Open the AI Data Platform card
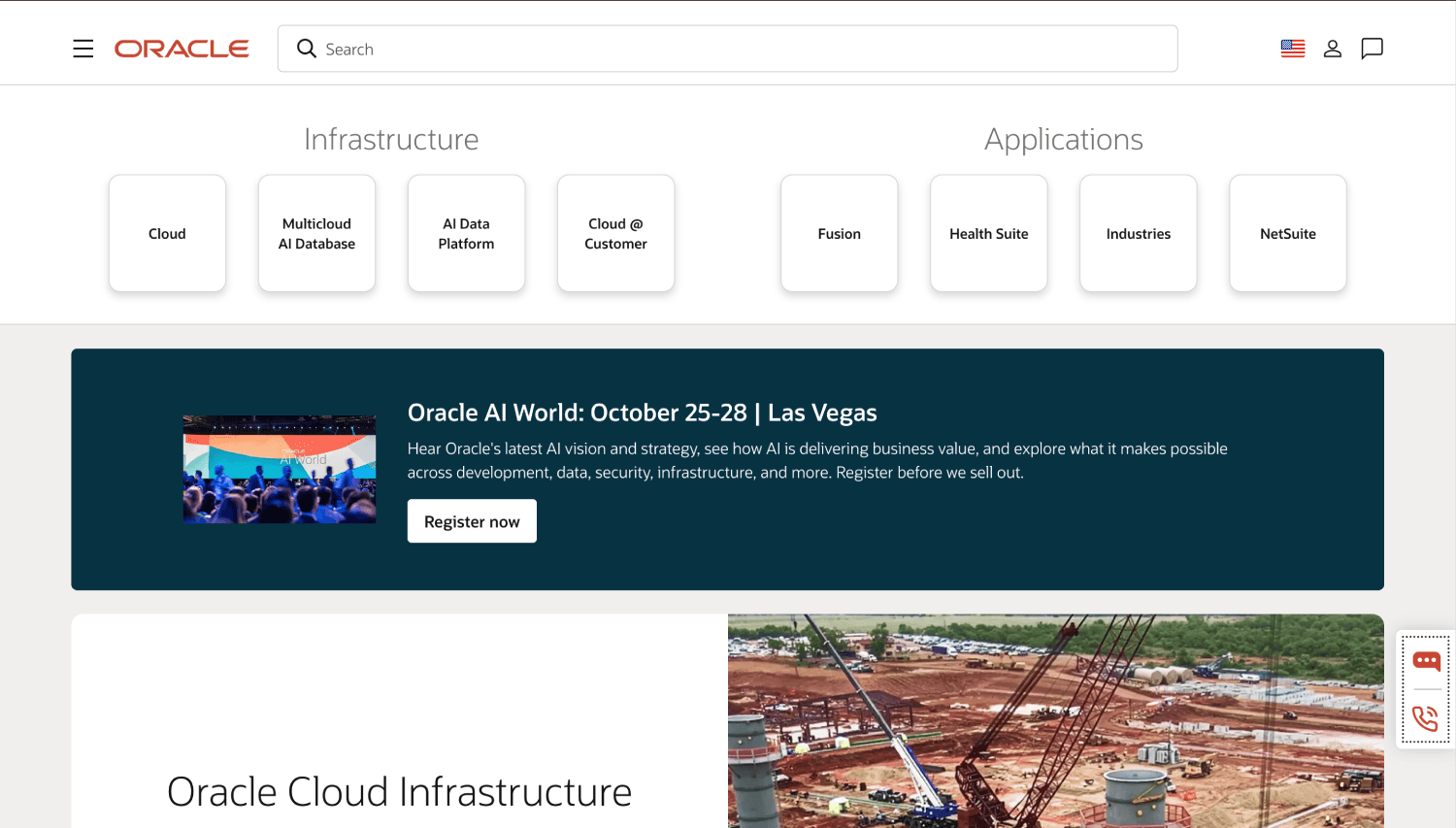The image size is (1456, 828). pos(466,233)
